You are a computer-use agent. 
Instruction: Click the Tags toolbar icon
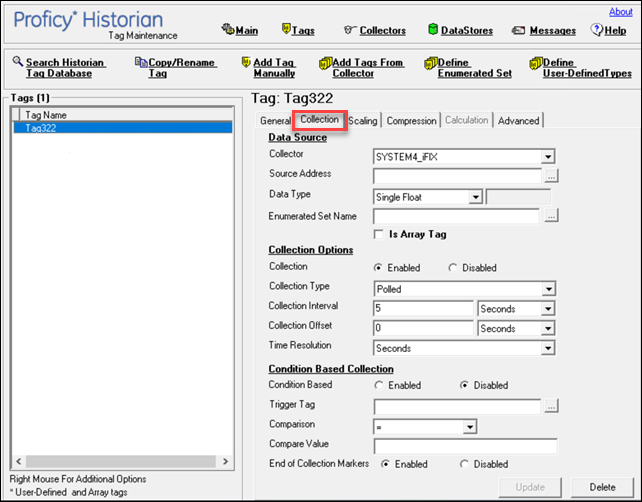pos(286,29)
